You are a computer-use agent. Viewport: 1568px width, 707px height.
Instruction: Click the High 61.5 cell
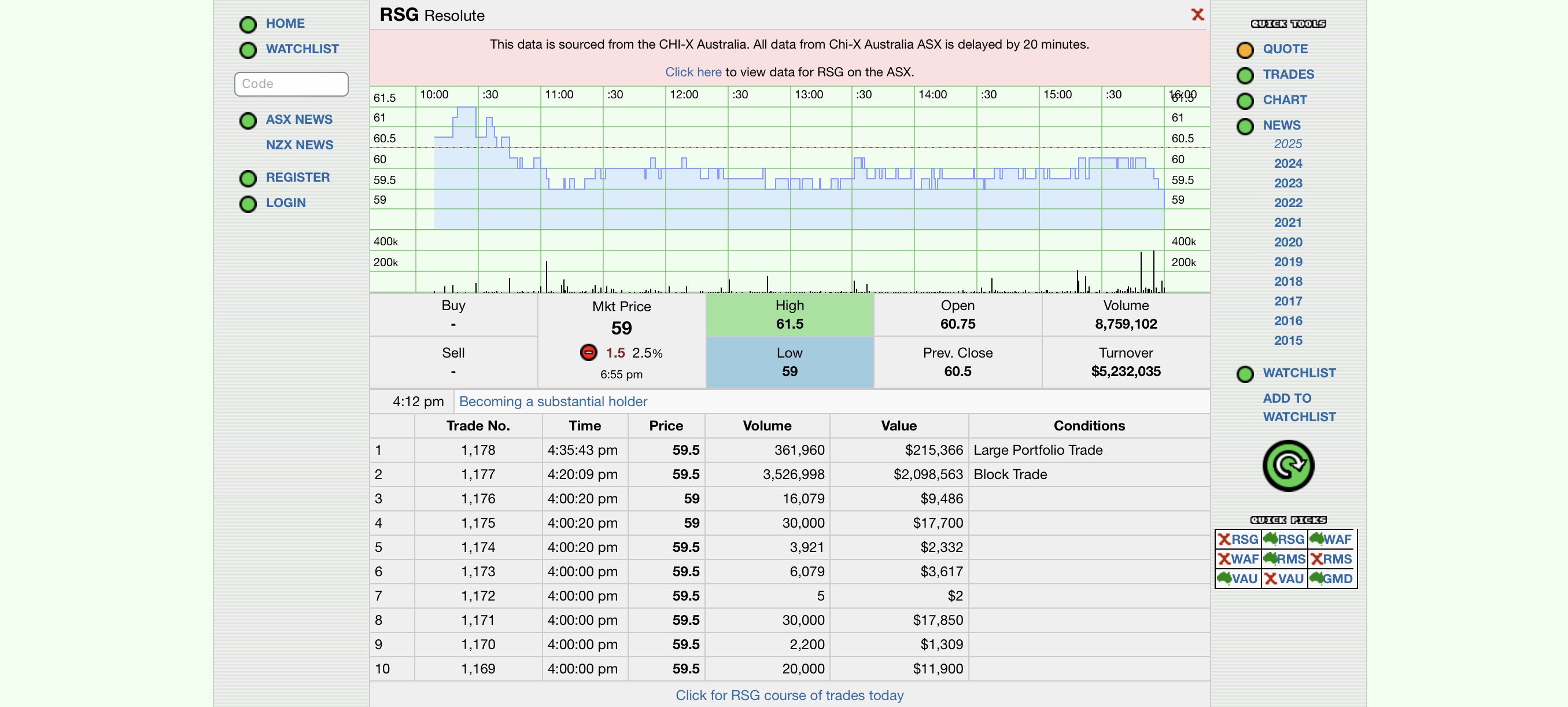pos(789,315)
